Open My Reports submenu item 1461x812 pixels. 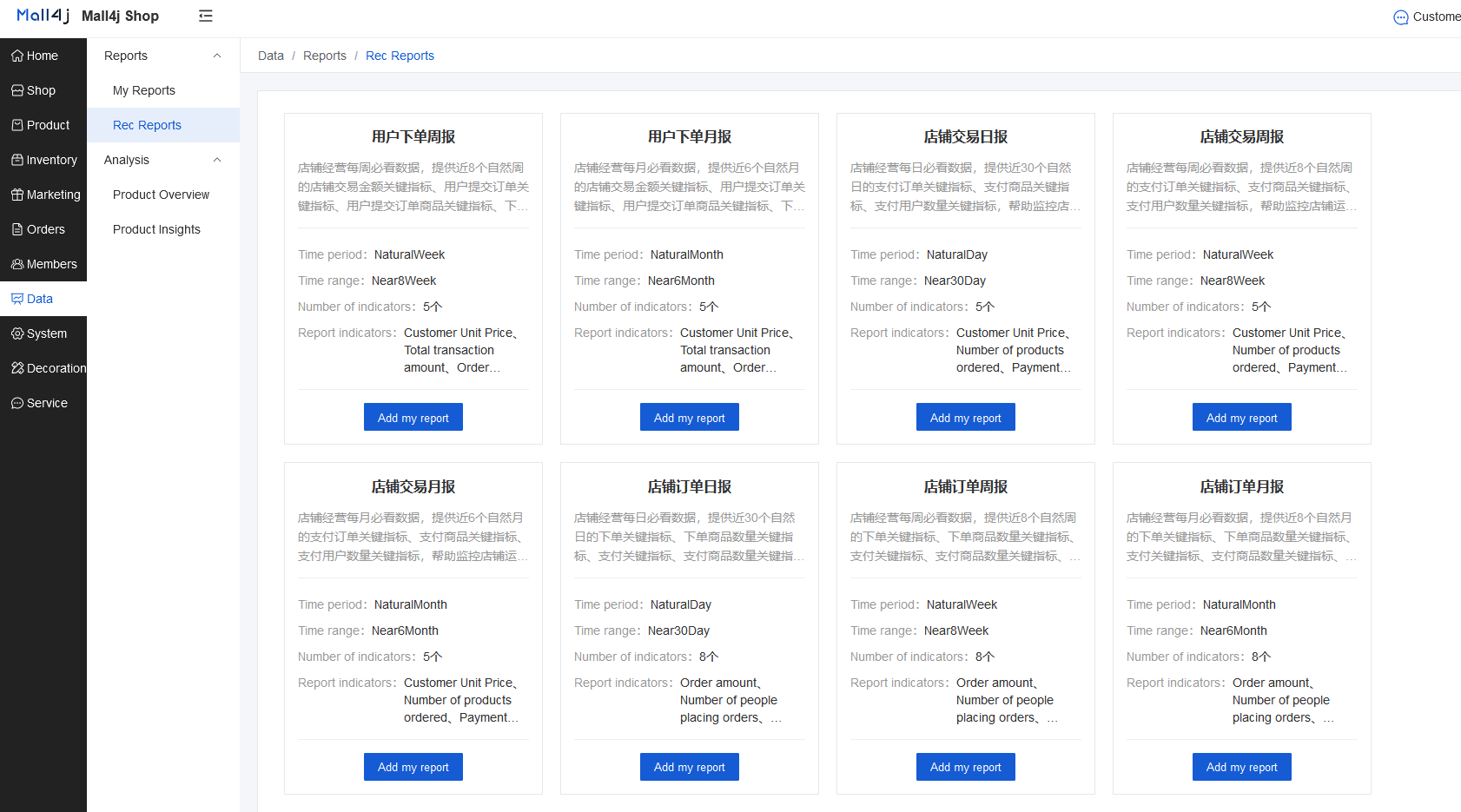pos(163,90)
